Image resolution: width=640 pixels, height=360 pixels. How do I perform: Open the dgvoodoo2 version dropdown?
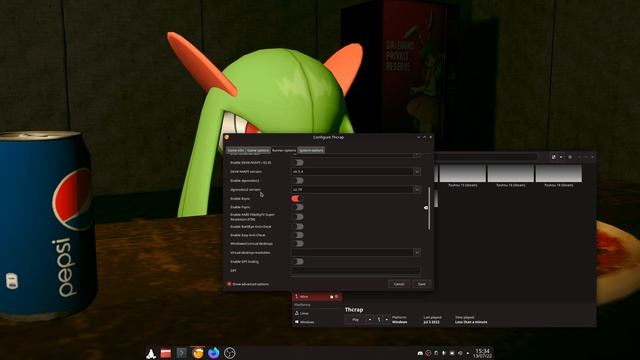[356, 189]
